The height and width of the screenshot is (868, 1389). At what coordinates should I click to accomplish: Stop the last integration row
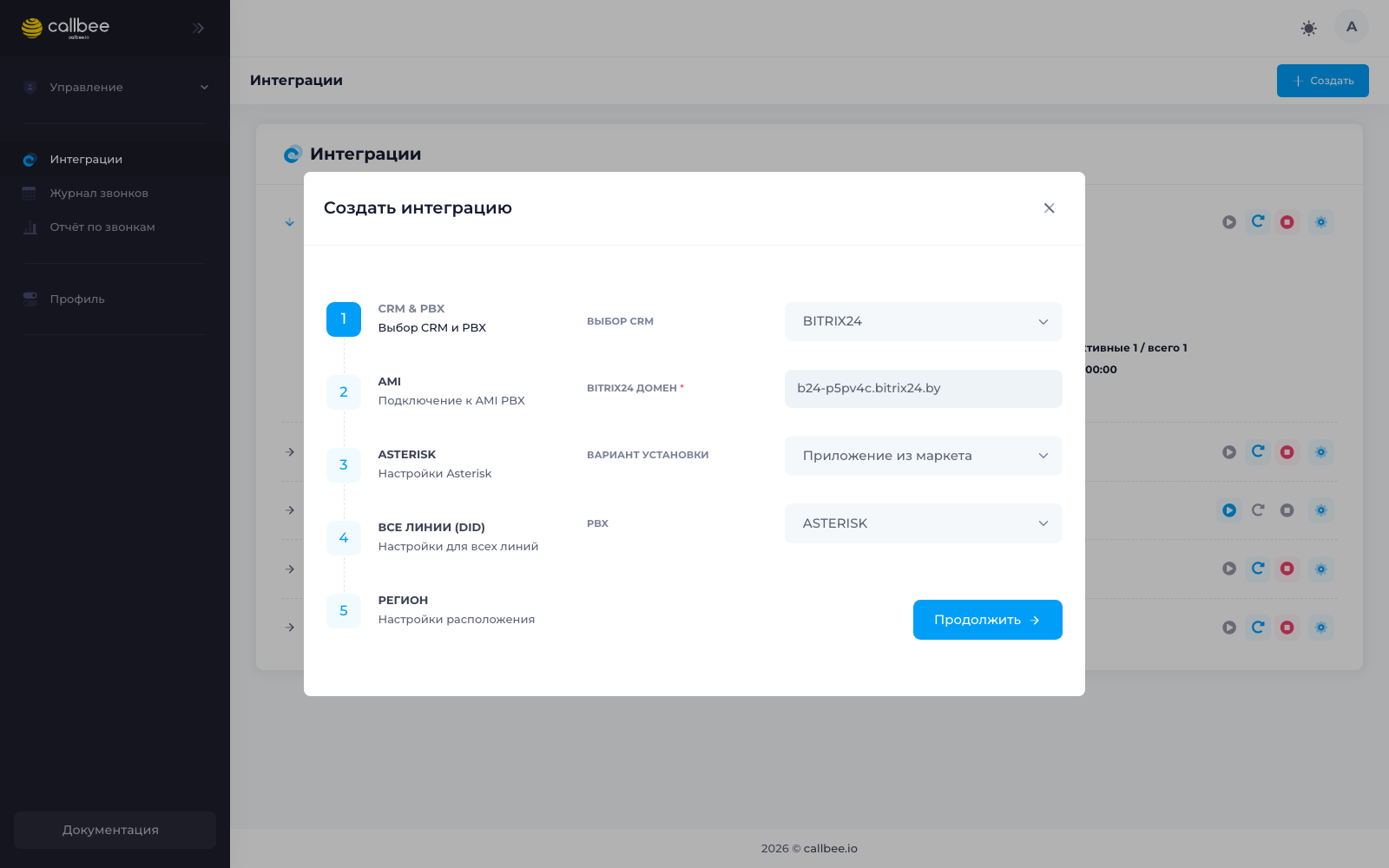click(x=1287, y=628)
